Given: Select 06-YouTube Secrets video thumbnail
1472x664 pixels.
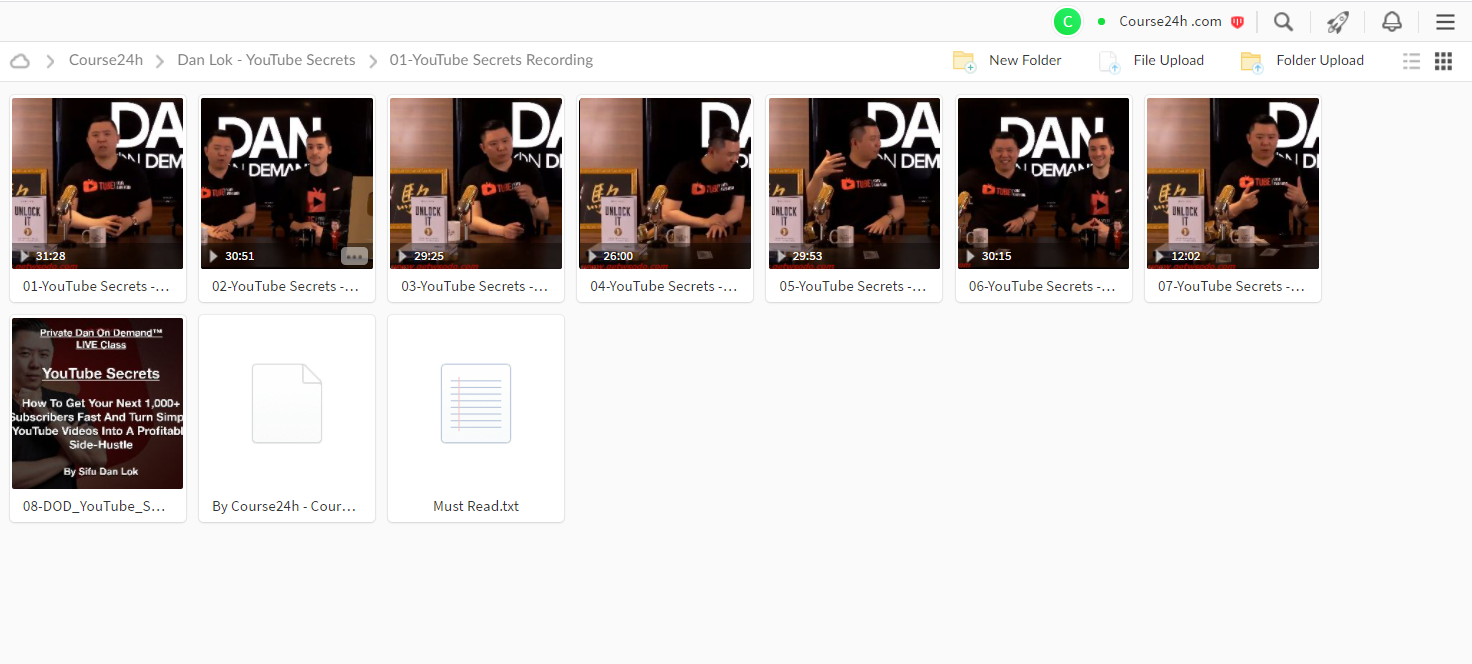Looking at the screenshot, I should click(1043, 183).
